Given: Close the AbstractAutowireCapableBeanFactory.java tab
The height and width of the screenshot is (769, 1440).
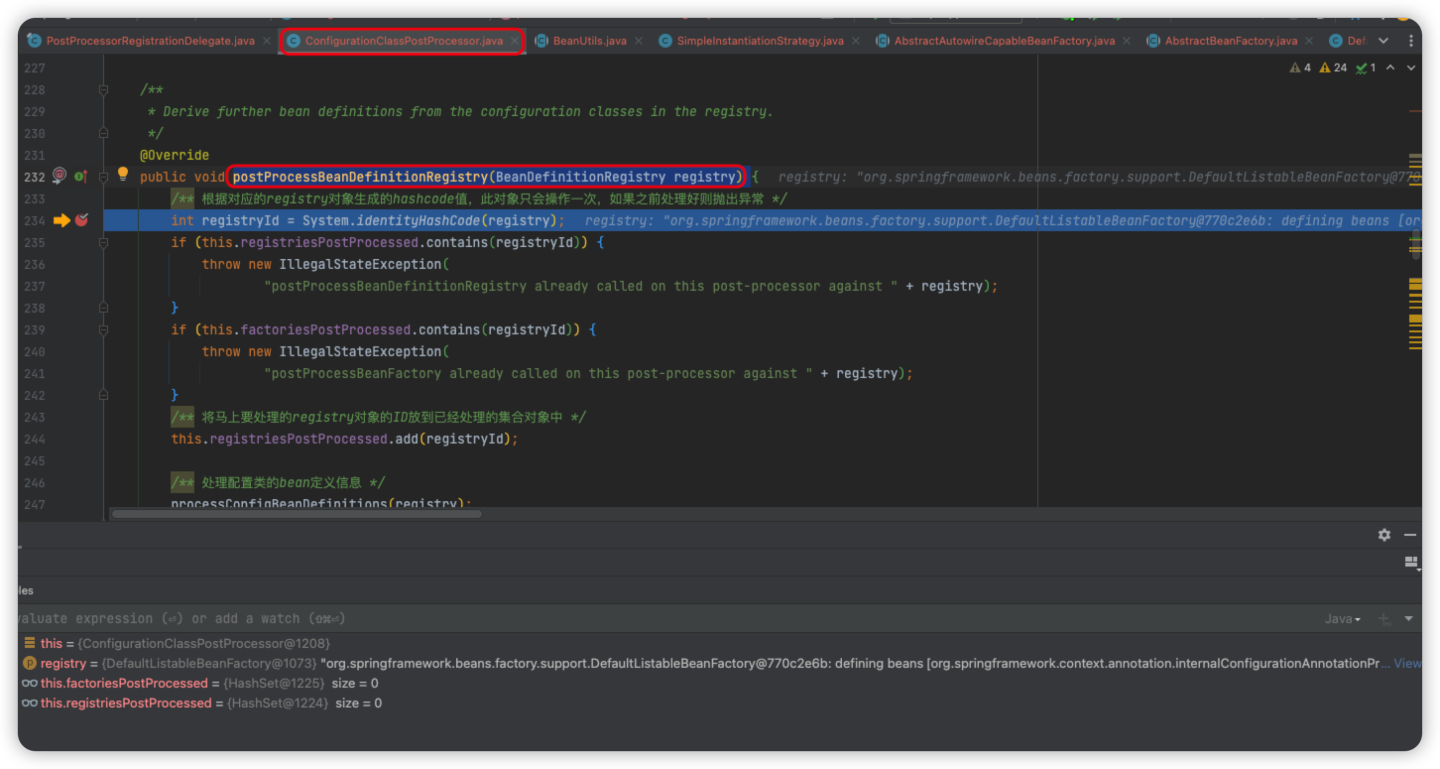Looking at the screenshot, I should [x=1126, y=41].
